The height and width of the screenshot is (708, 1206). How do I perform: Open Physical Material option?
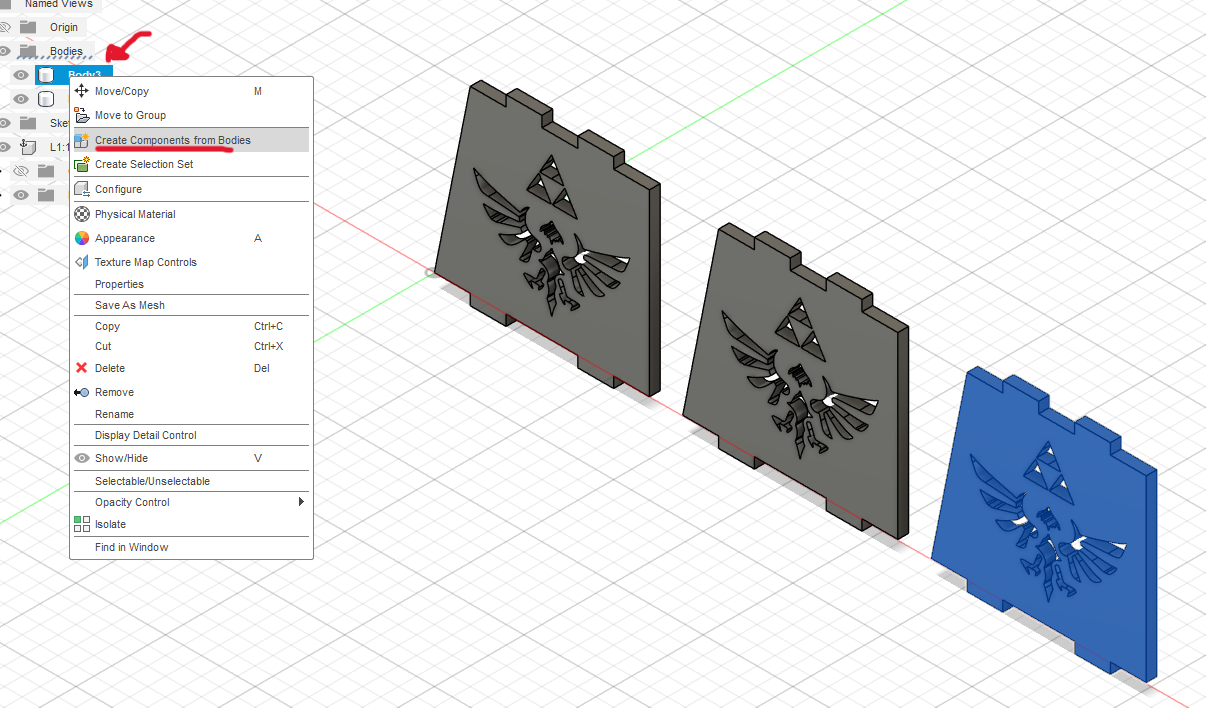point(191,214)
